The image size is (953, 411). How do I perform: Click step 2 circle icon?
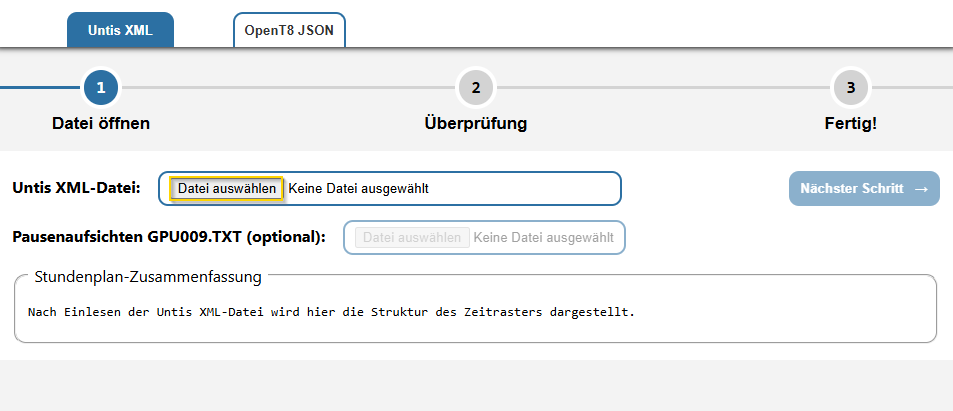[x=476, y=88]
